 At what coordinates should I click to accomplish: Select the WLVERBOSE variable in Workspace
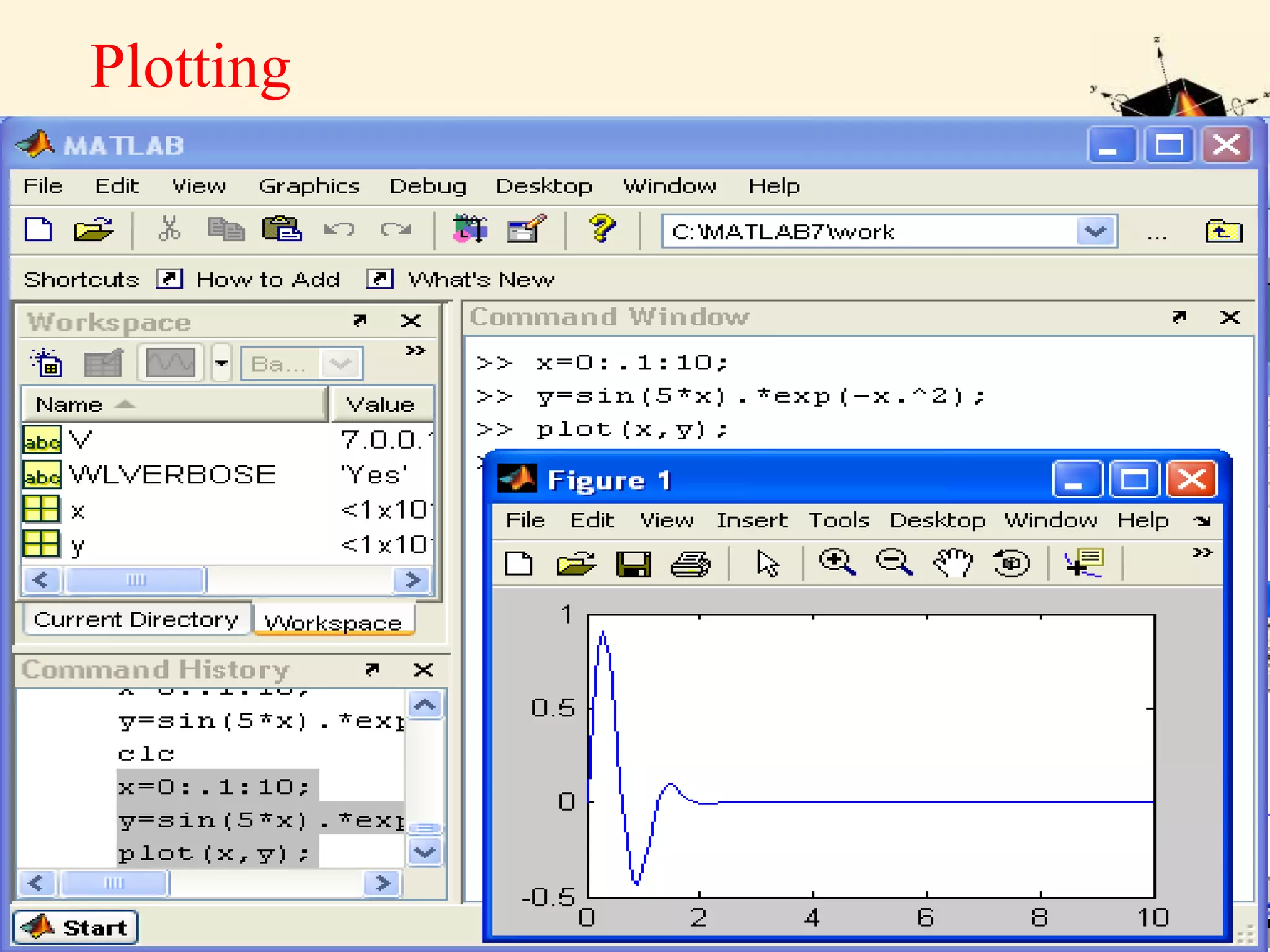point(172,475)
